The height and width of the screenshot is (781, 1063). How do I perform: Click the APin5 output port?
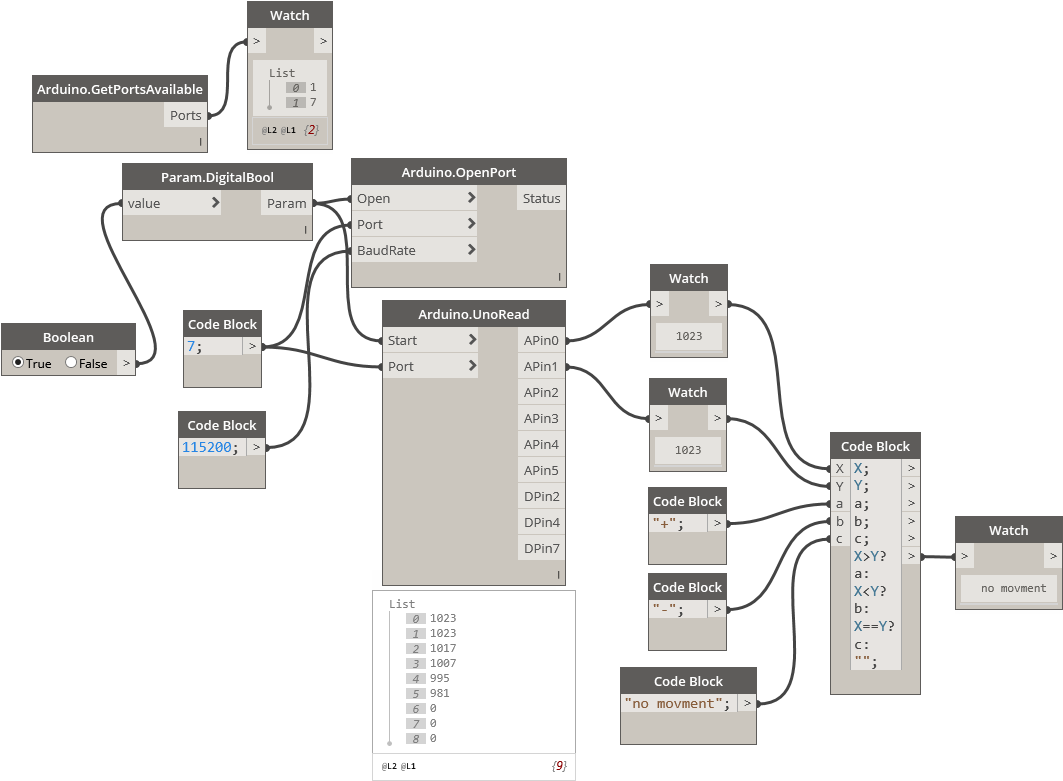tap(541, 470)
